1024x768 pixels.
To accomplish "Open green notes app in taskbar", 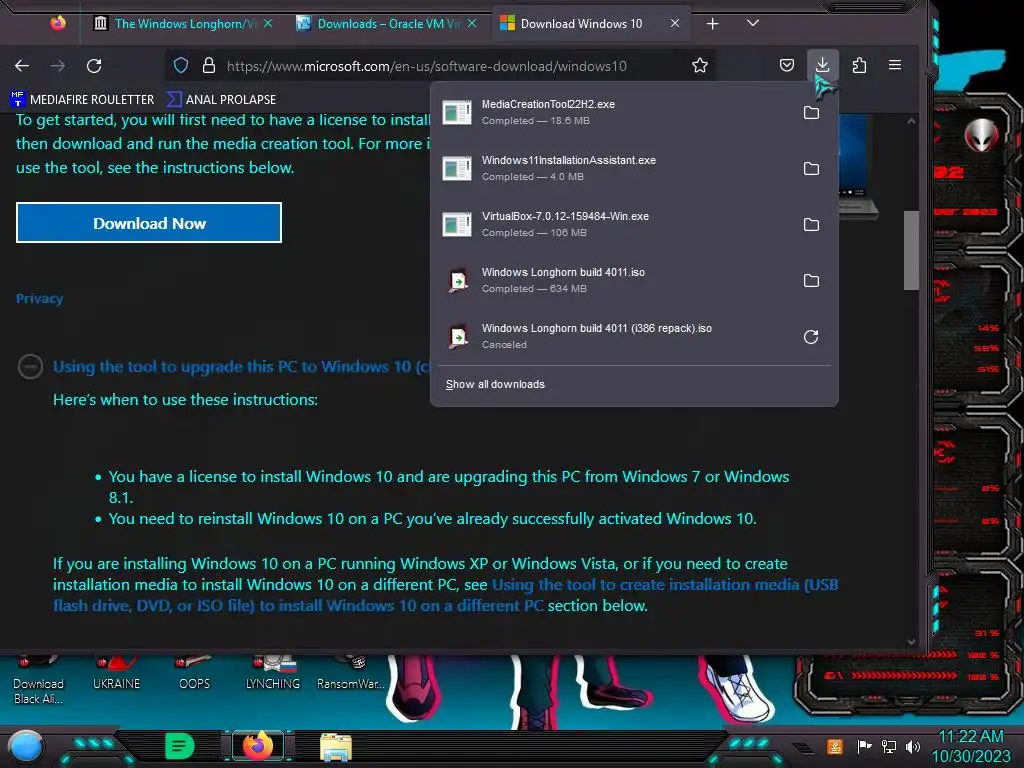I will pyautogui.click(x=180, y=746).
